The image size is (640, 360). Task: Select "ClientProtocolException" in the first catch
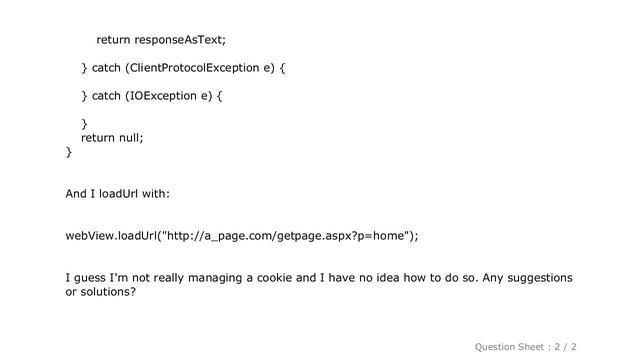194,68
